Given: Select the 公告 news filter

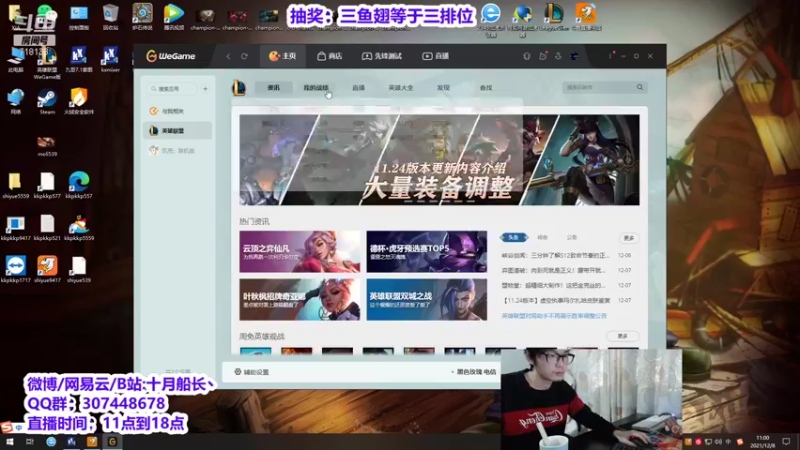Looking at the screenshot, I should (x=571, y=237).
